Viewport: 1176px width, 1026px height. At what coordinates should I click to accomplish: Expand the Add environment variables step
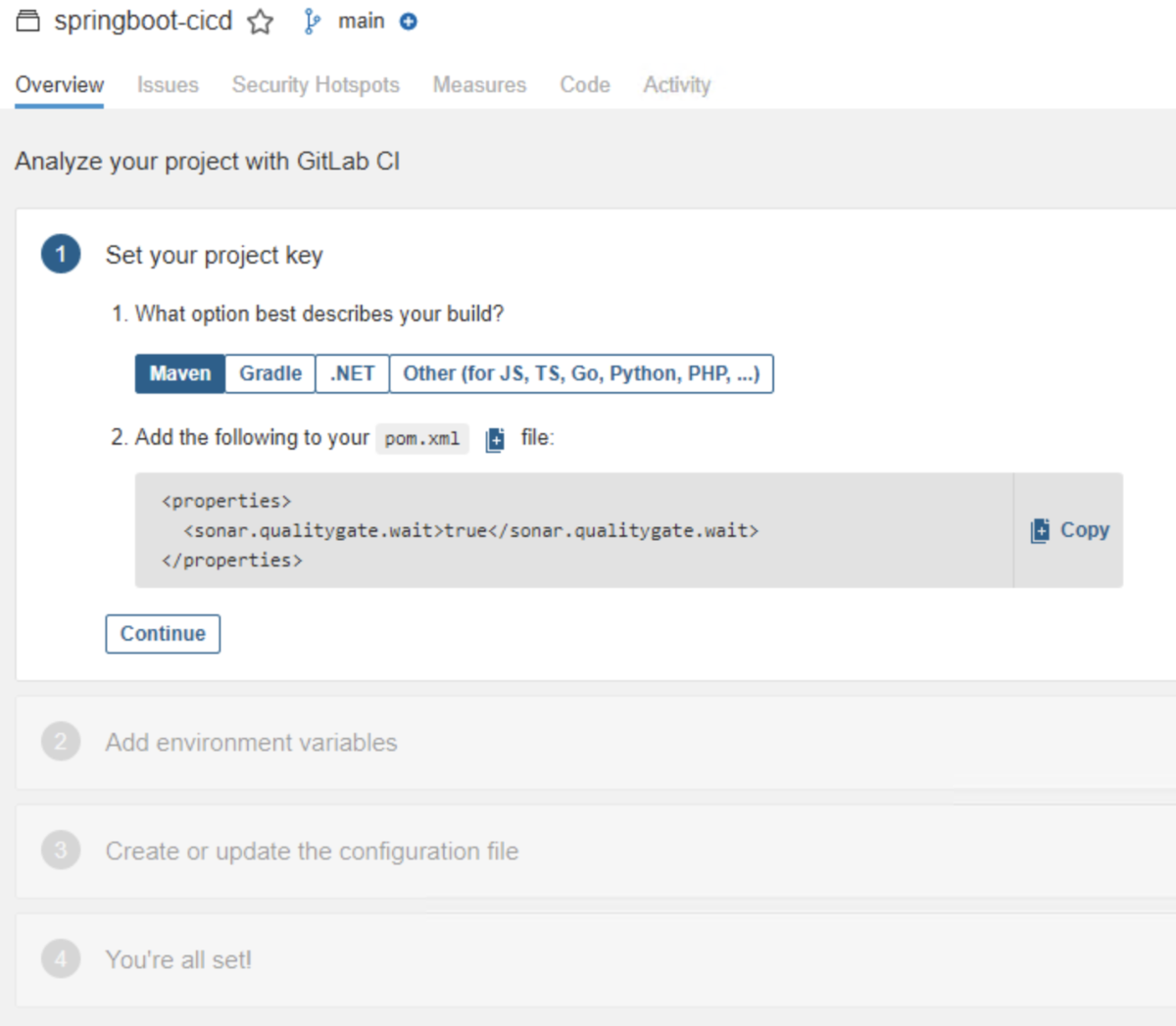[252, 743]
